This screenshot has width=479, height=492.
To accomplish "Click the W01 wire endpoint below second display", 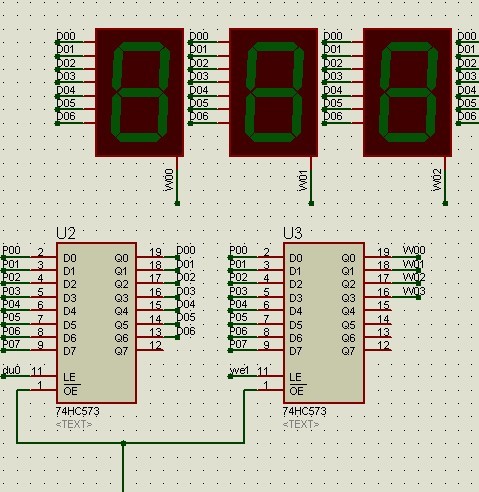I will click(311, 203).
